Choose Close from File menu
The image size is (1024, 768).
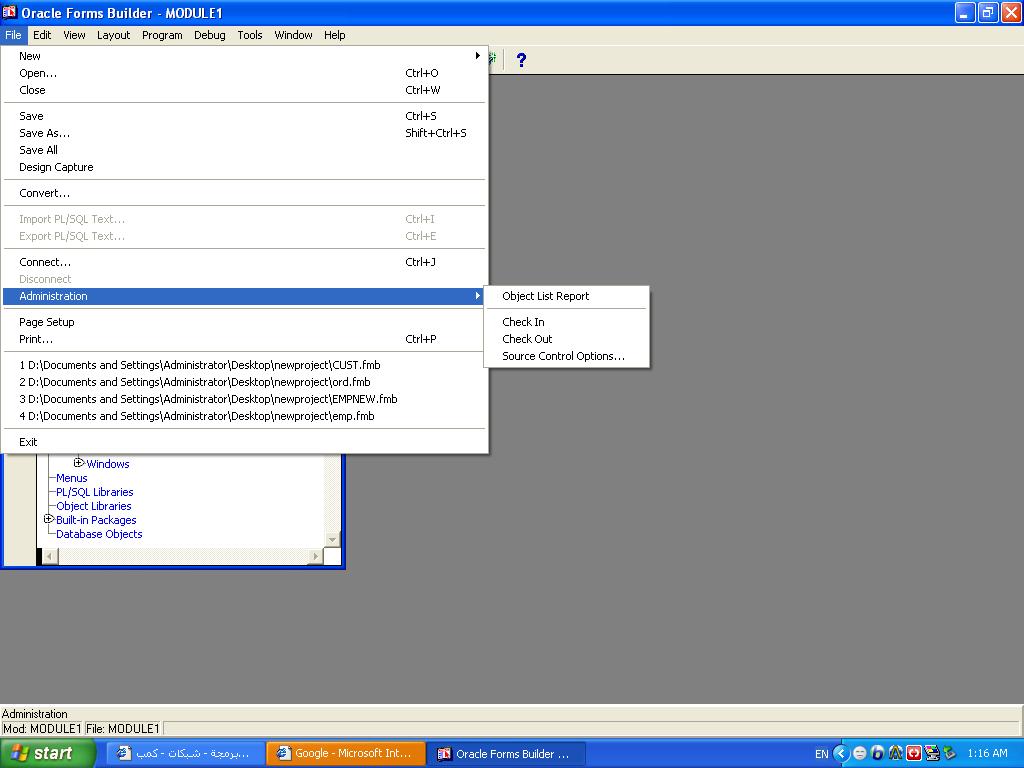click(x=245, y=90)
